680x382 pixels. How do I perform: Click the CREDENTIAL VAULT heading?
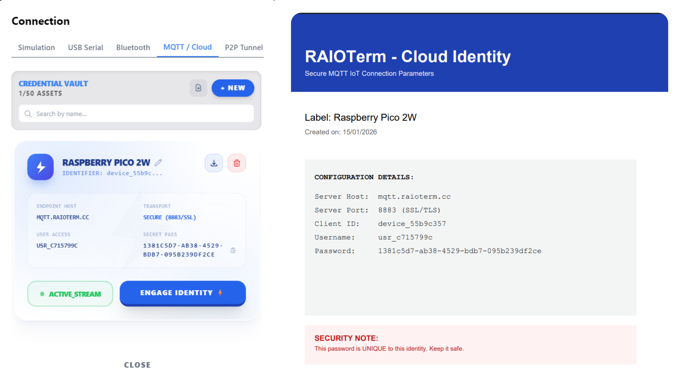53,84
